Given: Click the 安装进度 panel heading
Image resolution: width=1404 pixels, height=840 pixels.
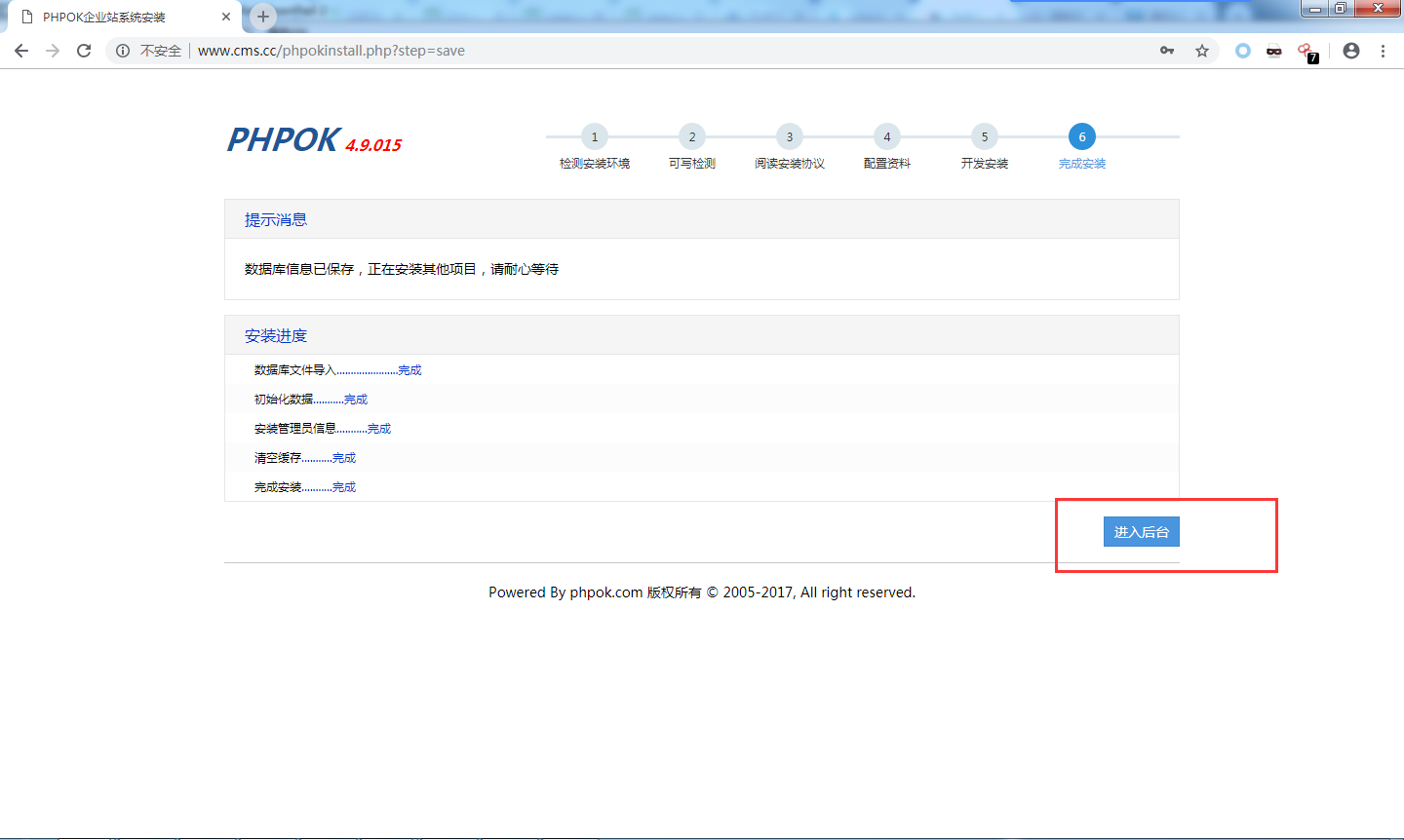Looking at the screenshot, I should click(x=276, y=336).
